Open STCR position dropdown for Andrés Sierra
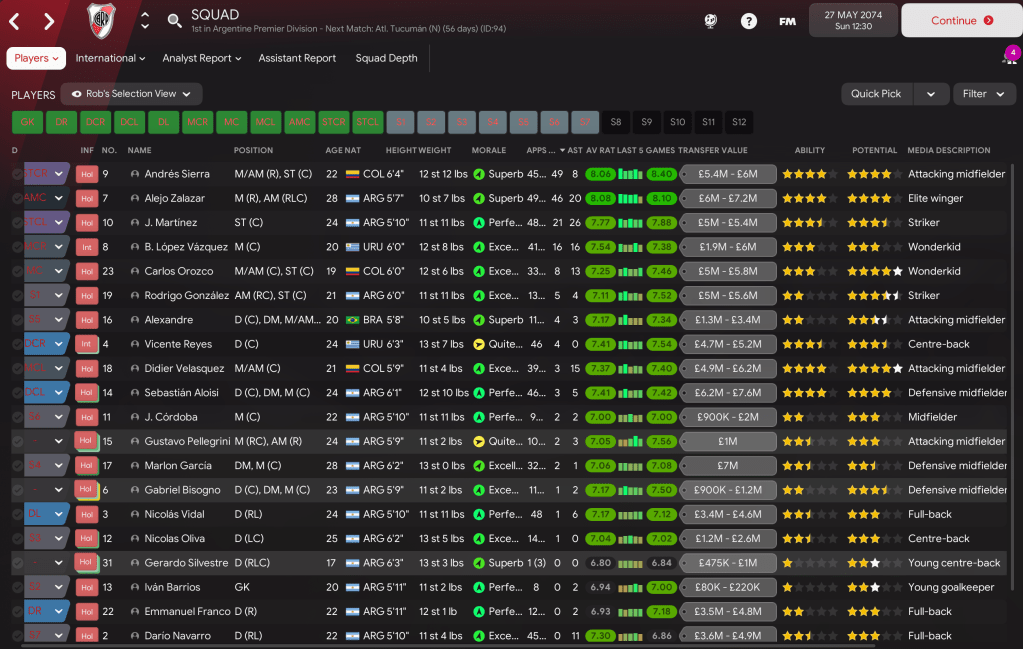Screen dimensions: 1023x649 pos(58,174)
